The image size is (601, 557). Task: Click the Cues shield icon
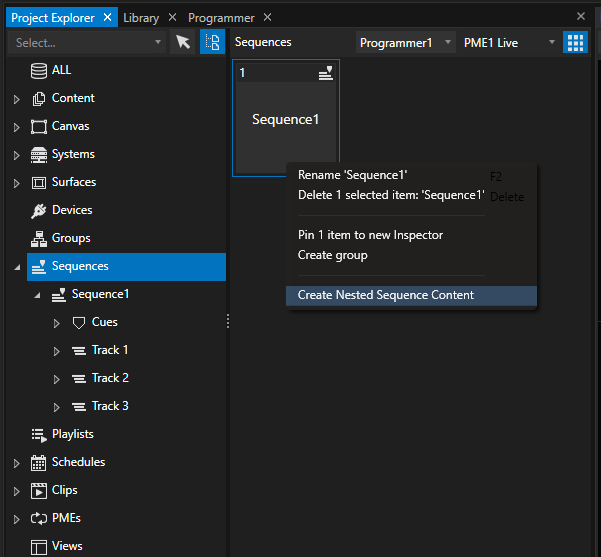tap(79, 322)
